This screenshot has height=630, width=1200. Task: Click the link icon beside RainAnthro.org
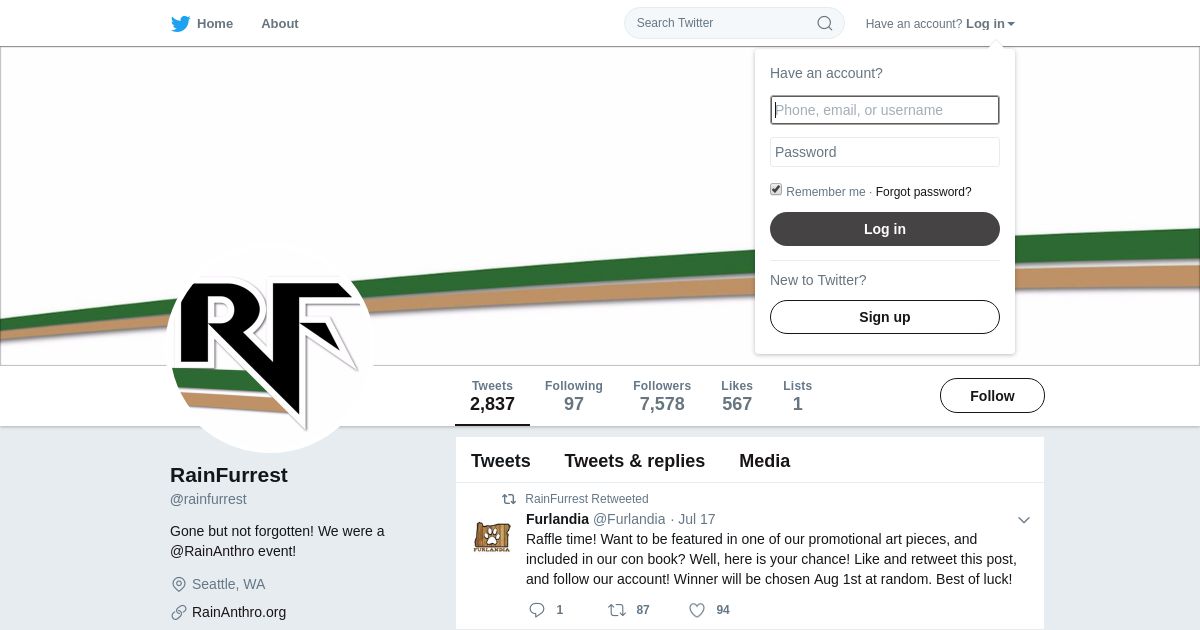179,612
